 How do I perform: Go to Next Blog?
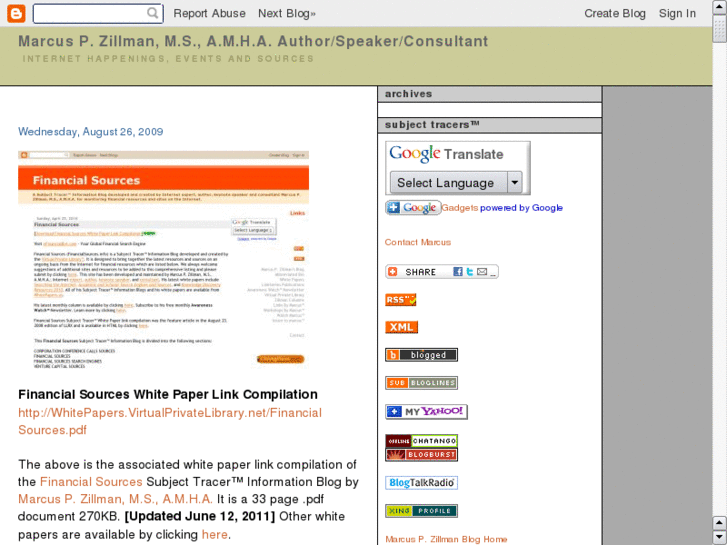click(x=287, y=13)
